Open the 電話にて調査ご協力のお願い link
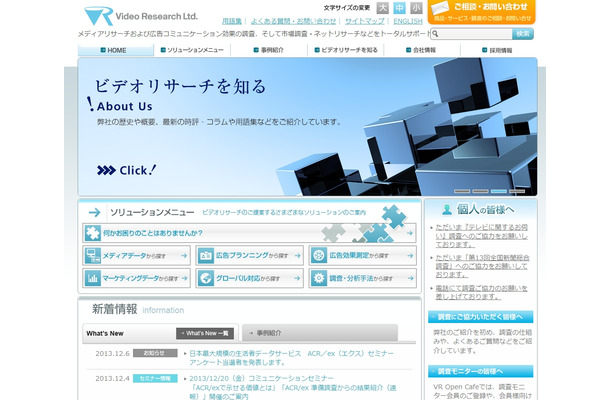Viewport: 610px width, 400px height. click(x=481, y=292)
